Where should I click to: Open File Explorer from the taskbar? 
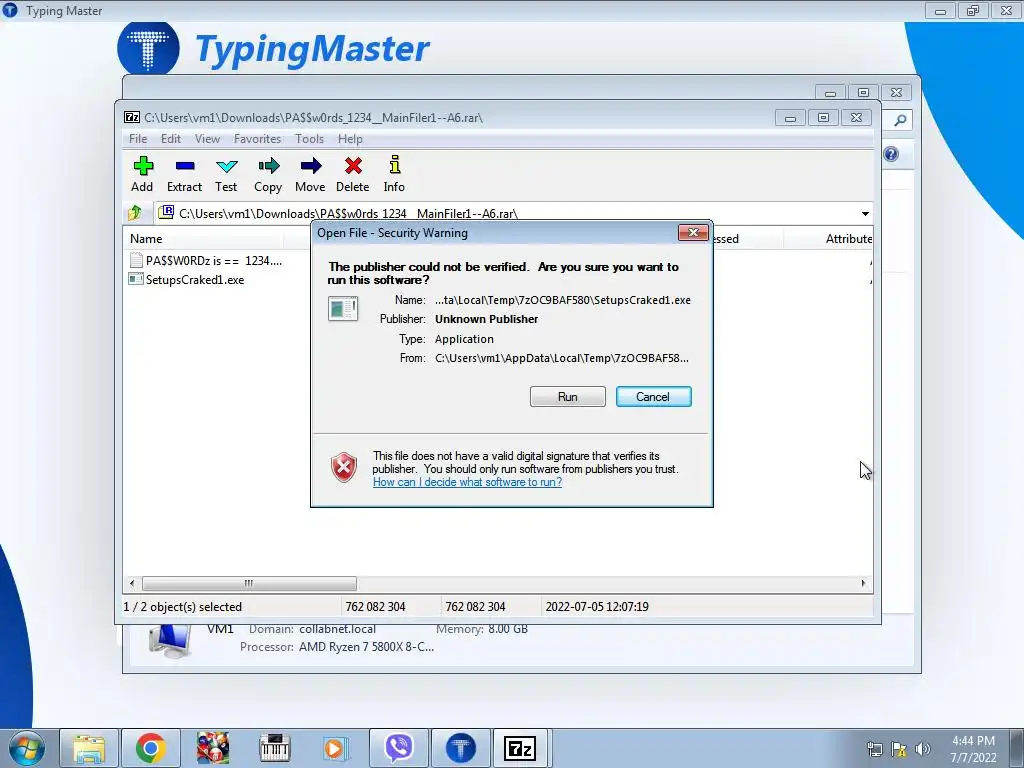[x=89, y=748]
